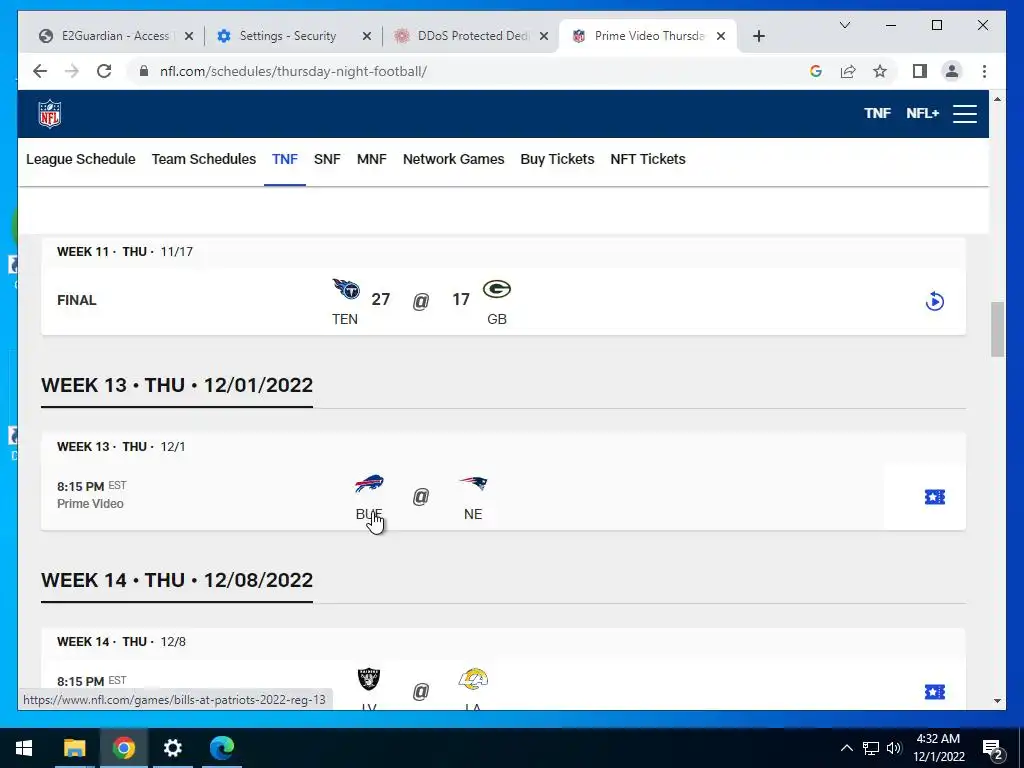The height and width of the screenshot is (768, 1024).
Task: Share this page icon
Action: tap(848, 71)
